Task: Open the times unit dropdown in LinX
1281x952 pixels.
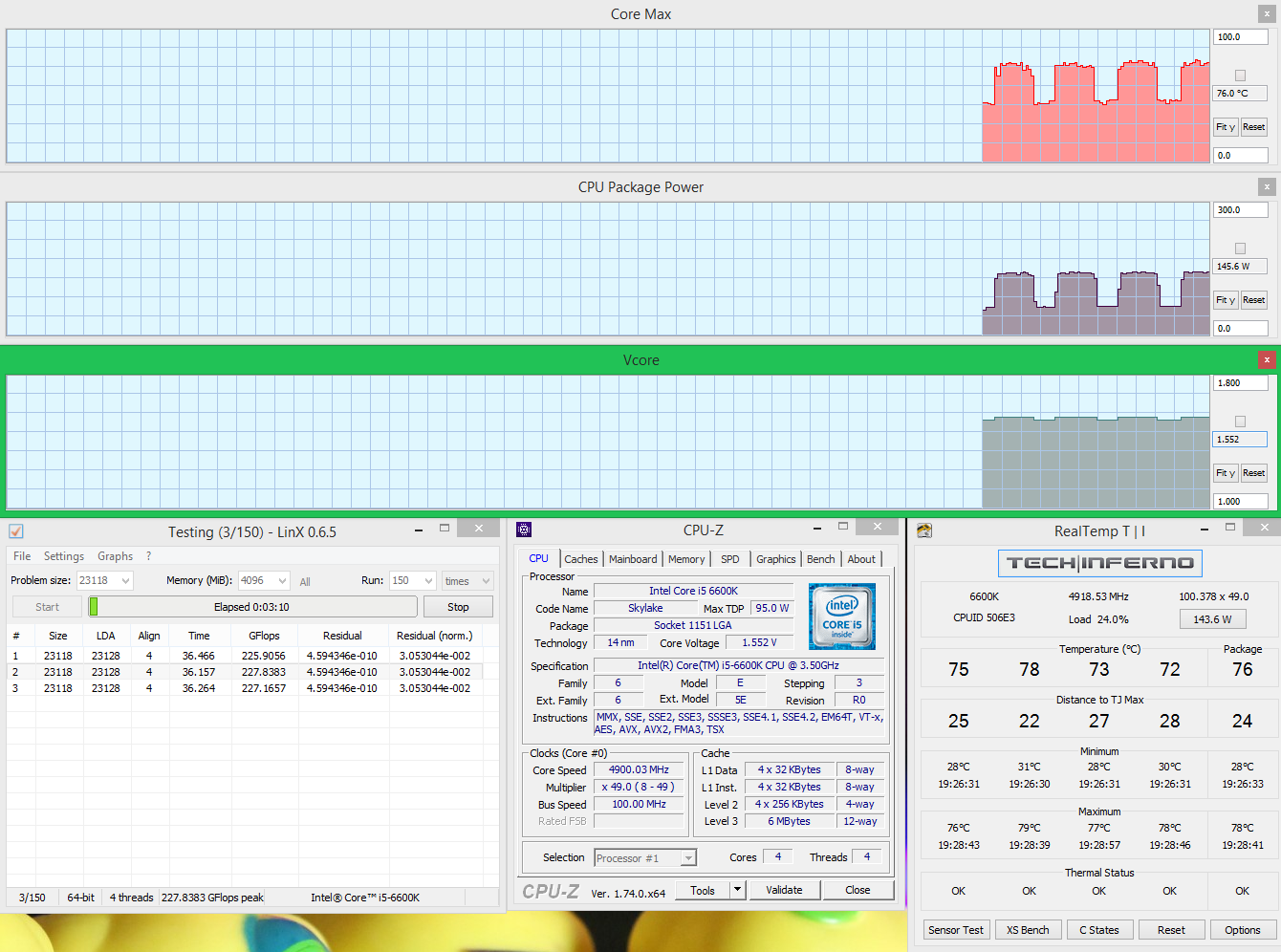Action: pos(486,580)
